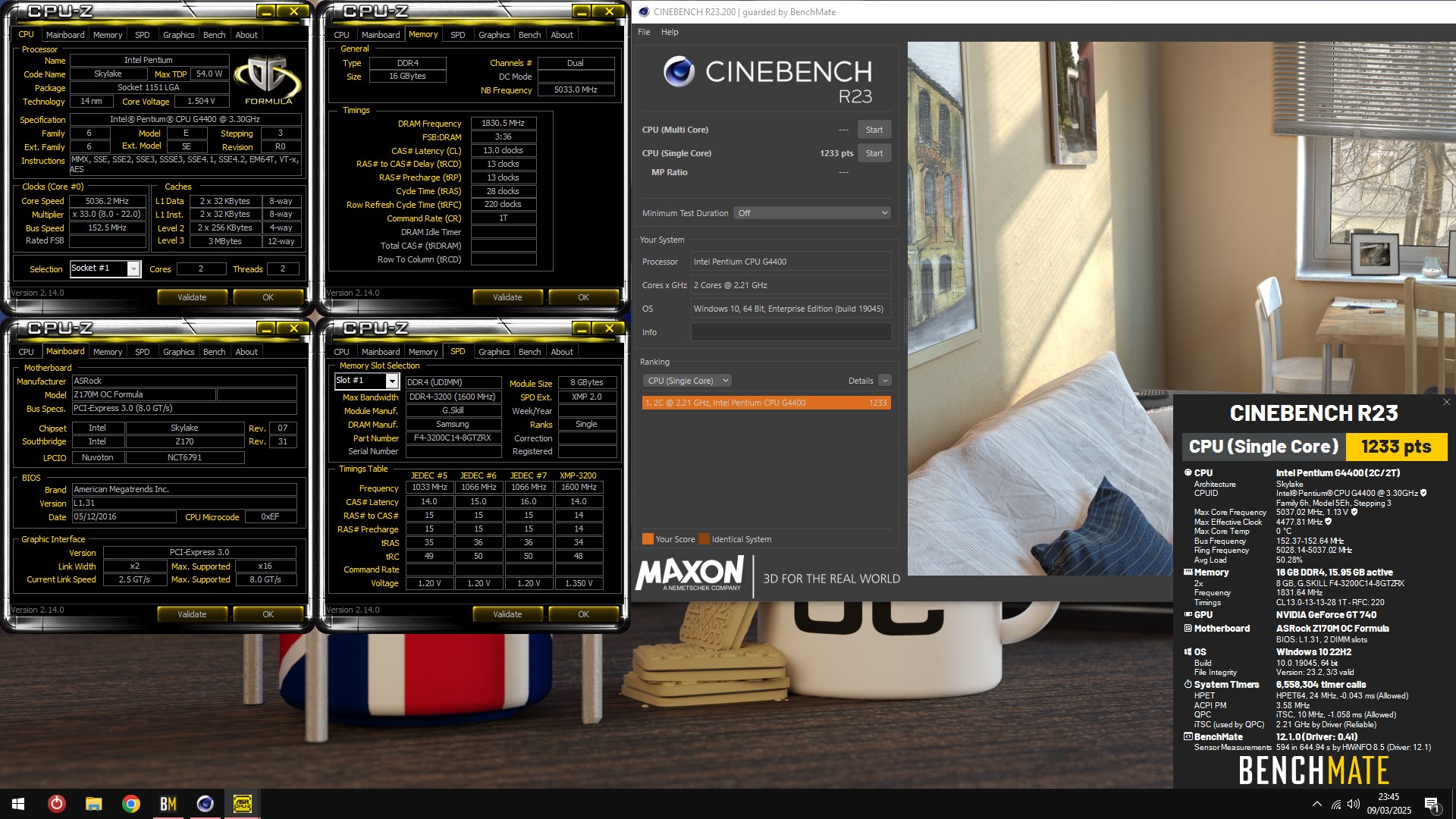This screenshot has height=819, width=1456.
Task: Close the BenchMate result overlay
Action: coord(1446,403)
